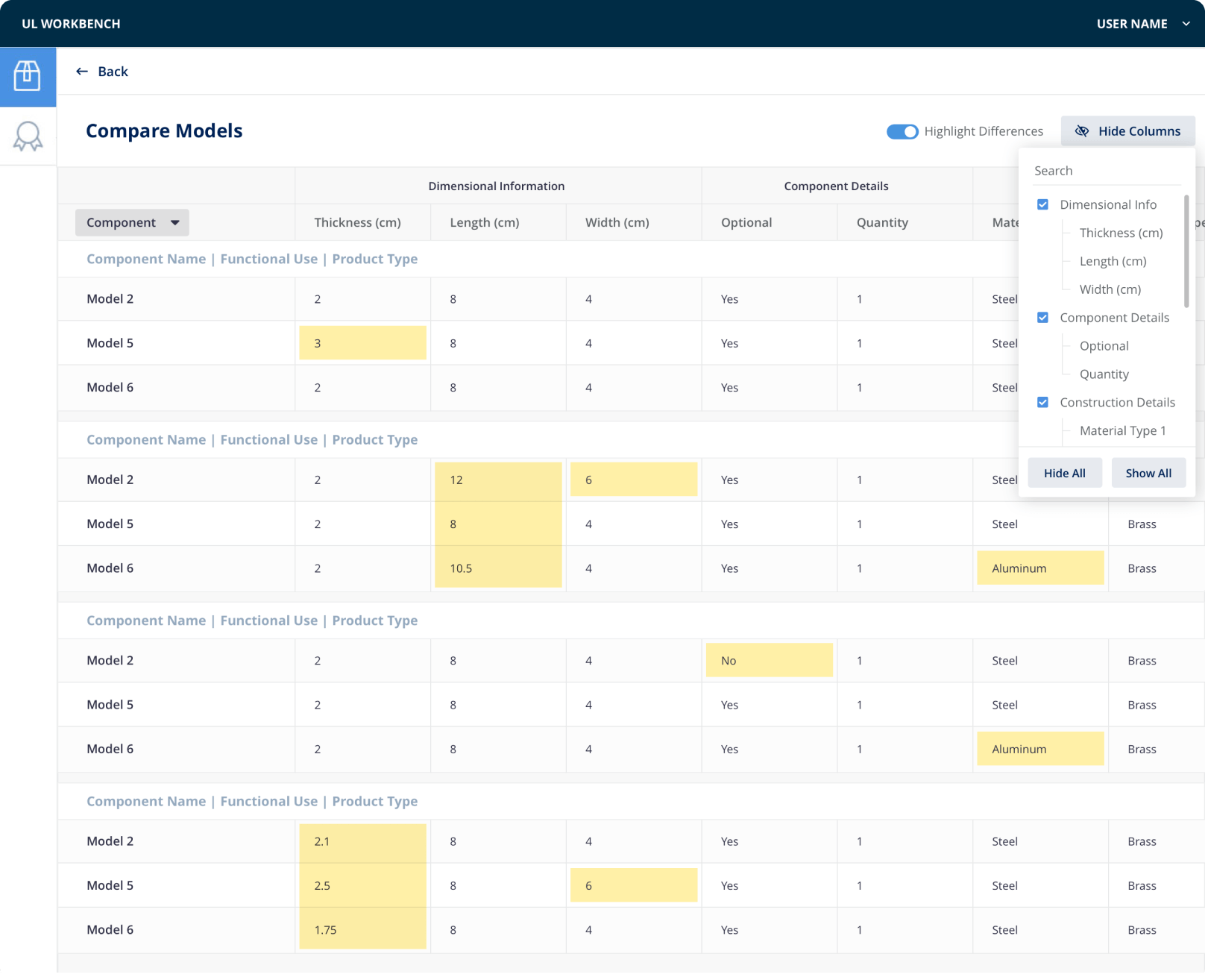The image size is (1205, 980).
Task: Open the award ribbon sidebar icon
Action: click(x=28, y=136)
